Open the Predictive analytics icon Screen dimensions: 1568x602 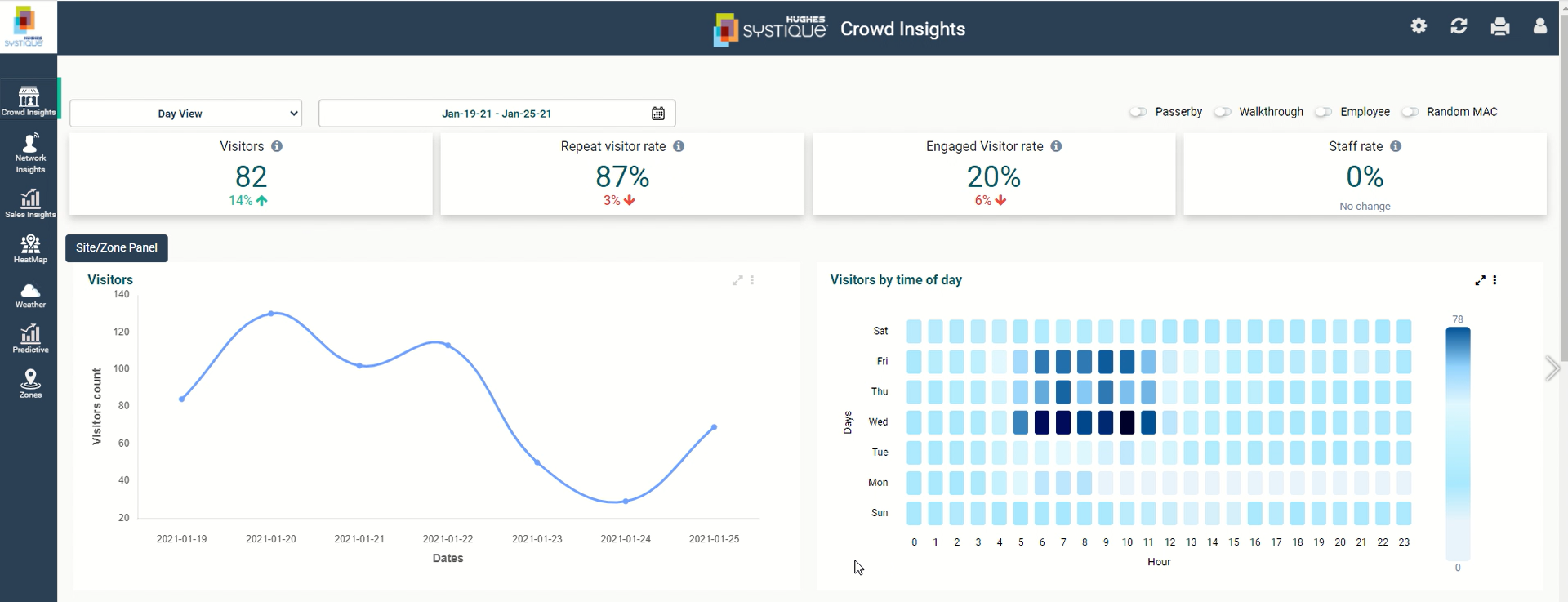click(29, 338)
